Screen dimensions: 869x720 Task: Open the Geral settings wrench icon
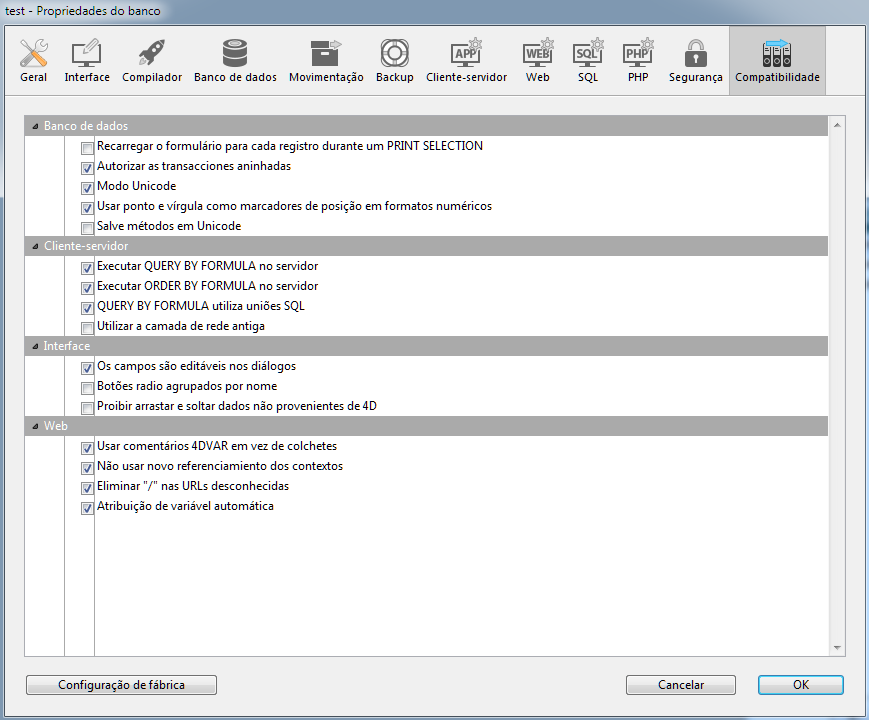33,54
